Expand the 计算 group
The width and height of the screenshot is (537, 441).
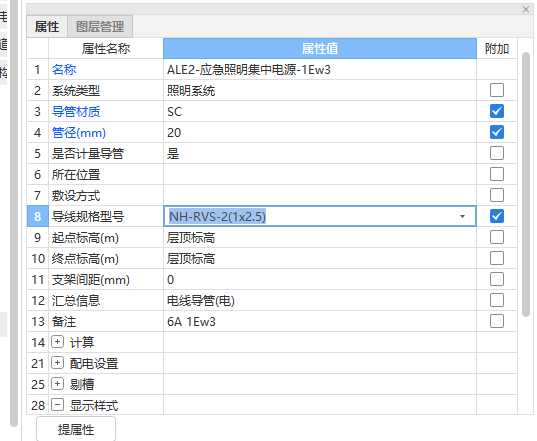pyautogui.click(x=58, y=342)
